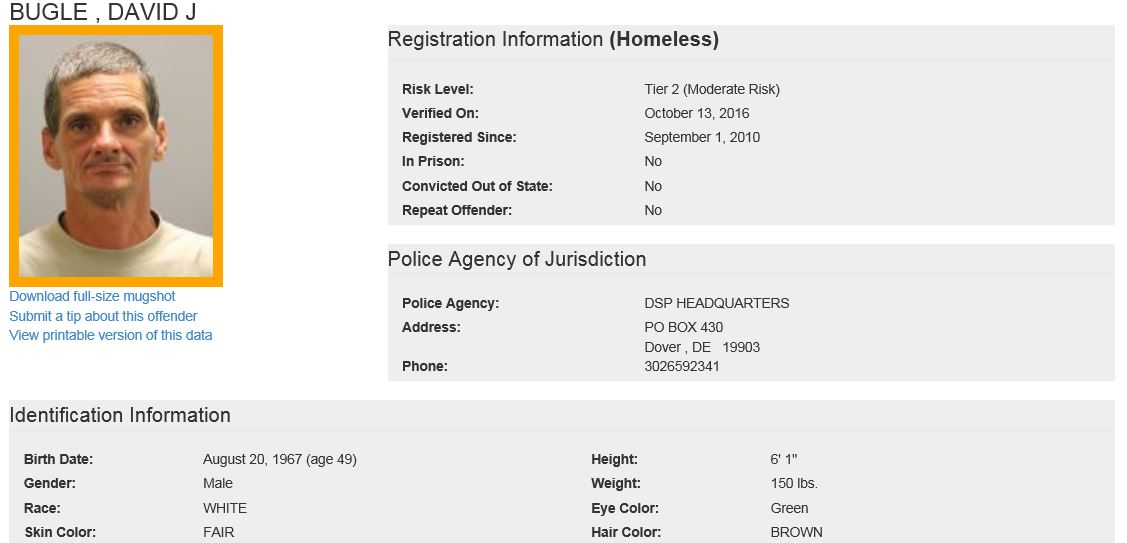The width and height of the screenshot is (1127, 543).
Task: Select the August 20, 1967 birth date
Action: [280, 459]
